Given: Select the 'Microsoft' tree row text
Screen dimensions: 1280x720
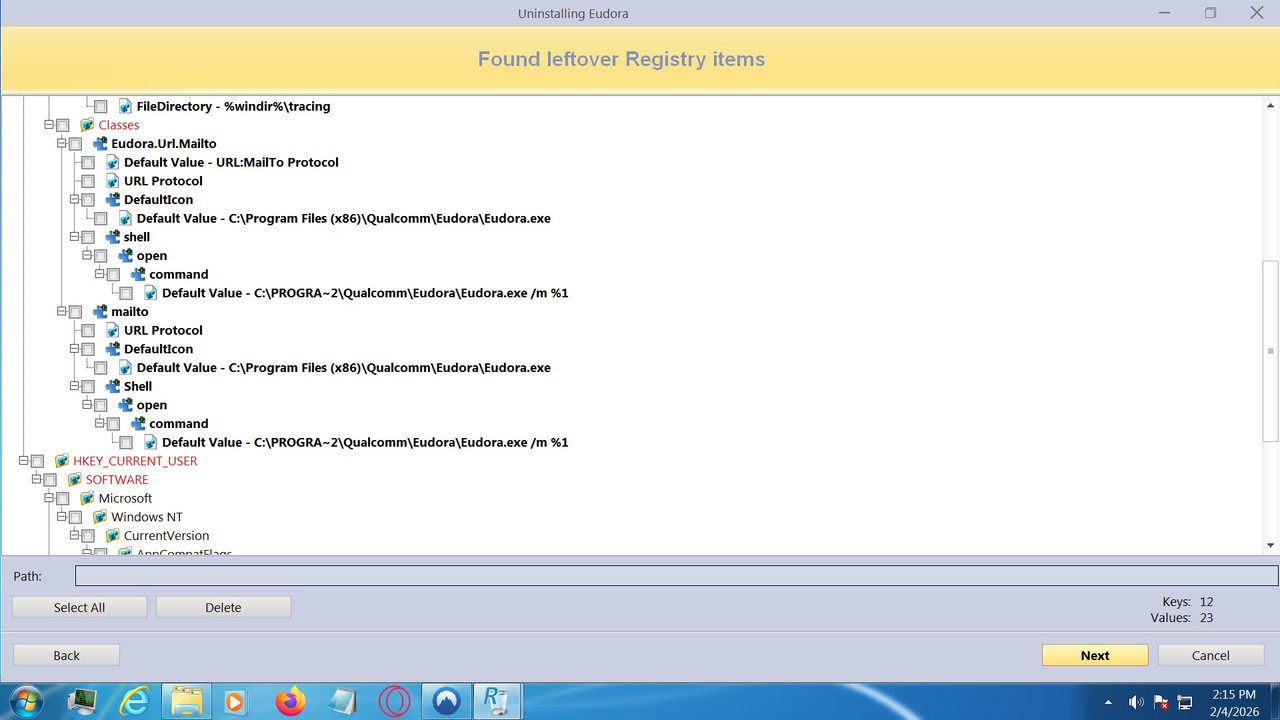Looking at the screenshot, I should click(125, 498).
